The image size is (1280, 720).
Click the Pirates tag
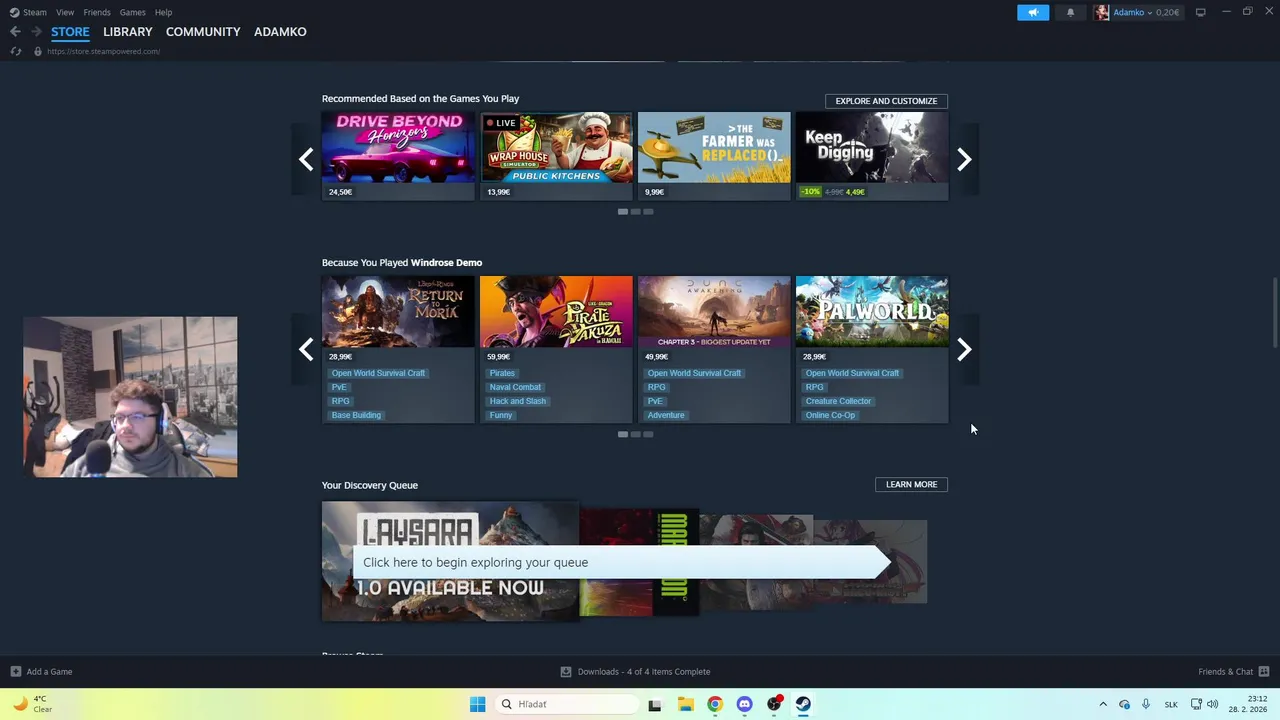(x=502, y=373)
